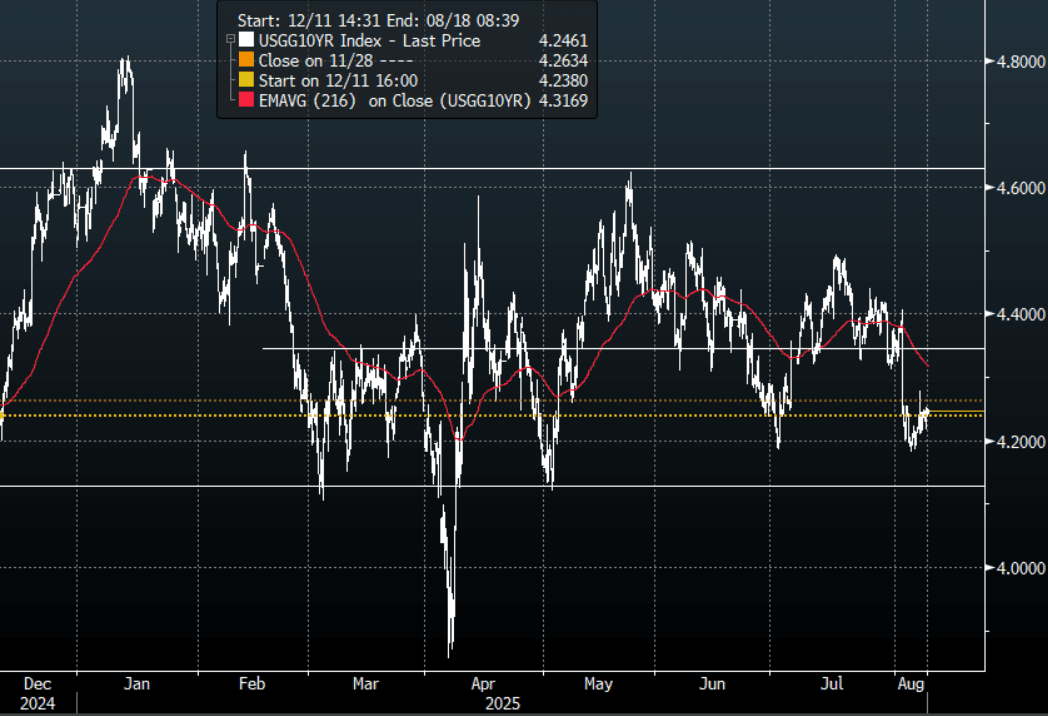Click the white USGG10YR Index color swatch
Image resolution: width=1048 pixels, height=716 pixels.
245,41
